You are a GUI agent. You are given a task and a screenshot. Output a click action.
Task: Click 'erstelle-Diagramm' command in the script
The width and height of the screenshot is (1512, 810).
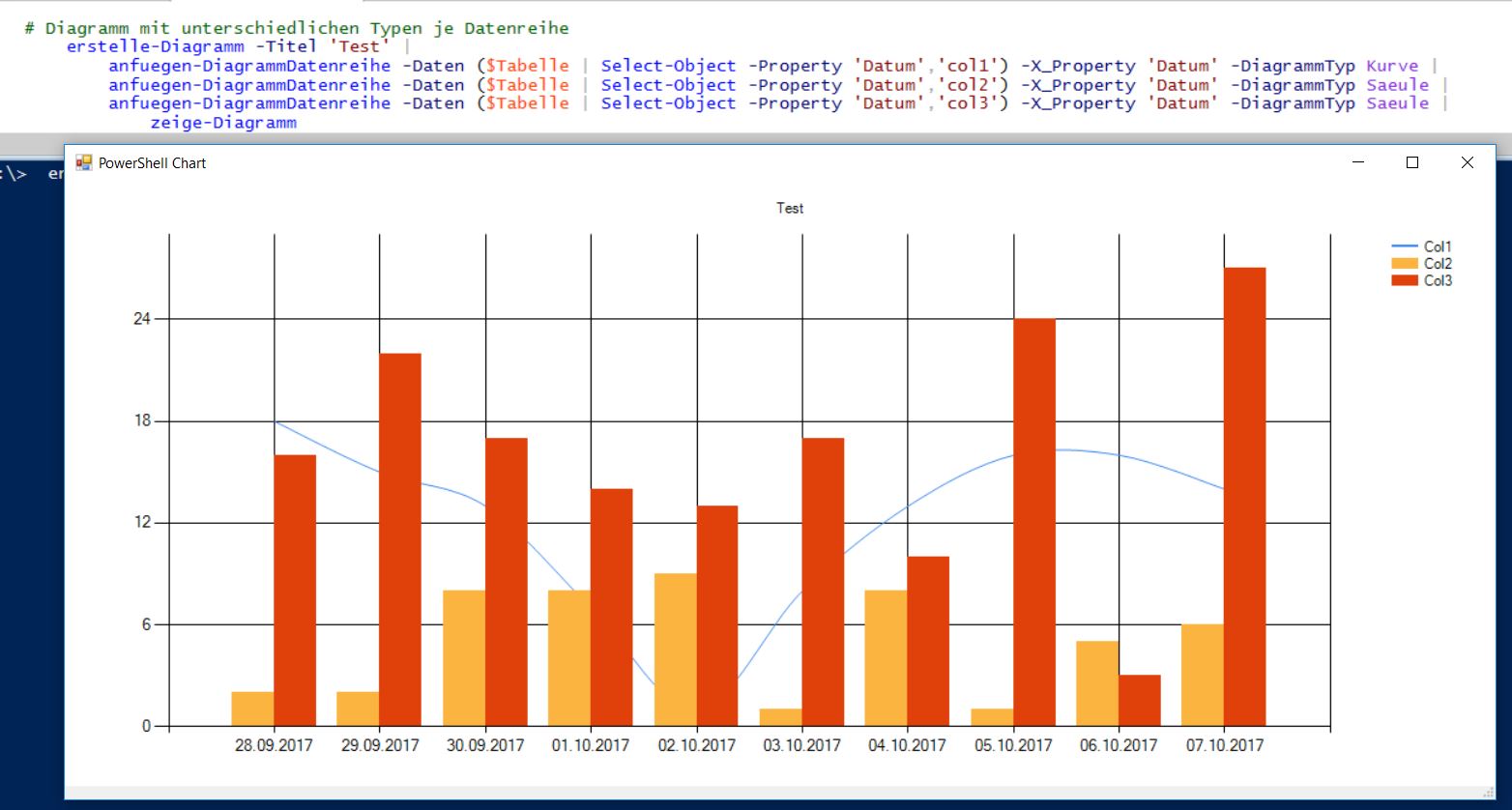coord(156,46)
